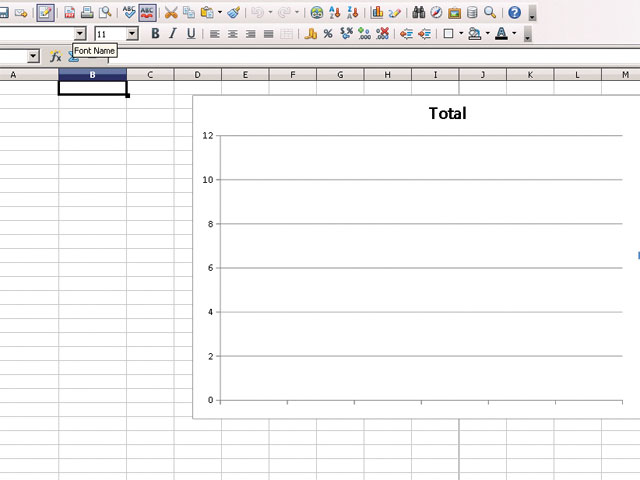Toggle AutoSpellcheck with red underline
Screen dimensions: 640x480
point(147,13)
